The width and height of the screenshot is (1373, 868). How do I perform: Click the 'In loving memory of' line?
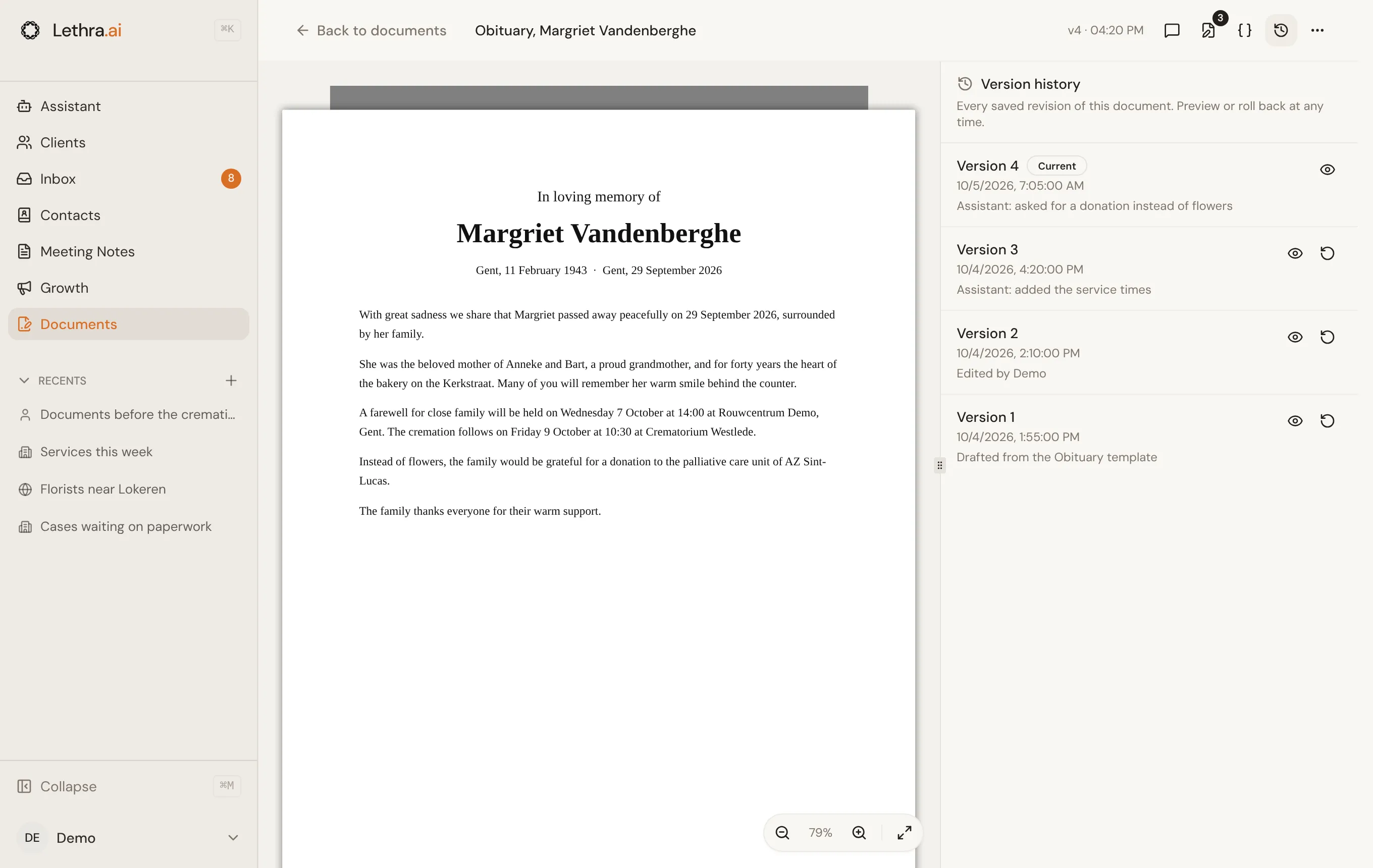[598, 197]
